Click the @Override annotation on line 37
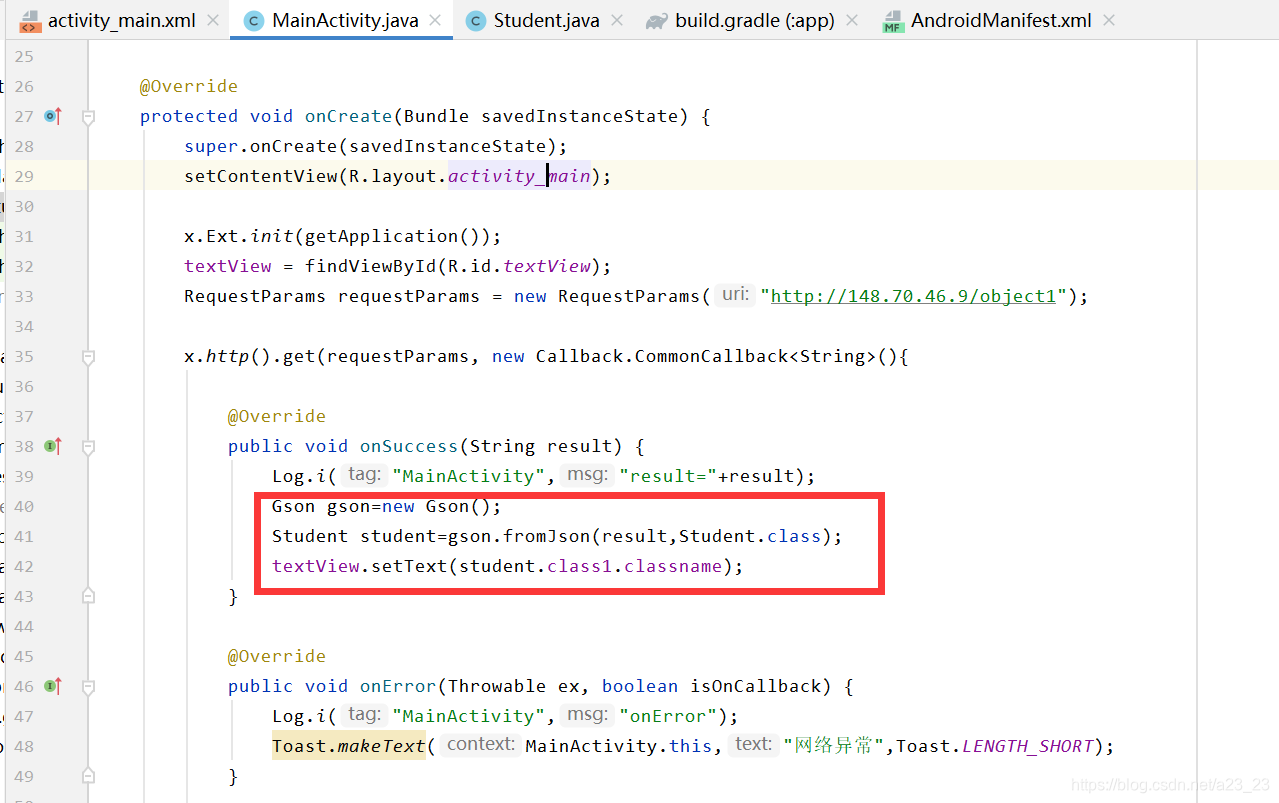The height and width of the screenshot is (803, 1279). [x=277, y=416]
